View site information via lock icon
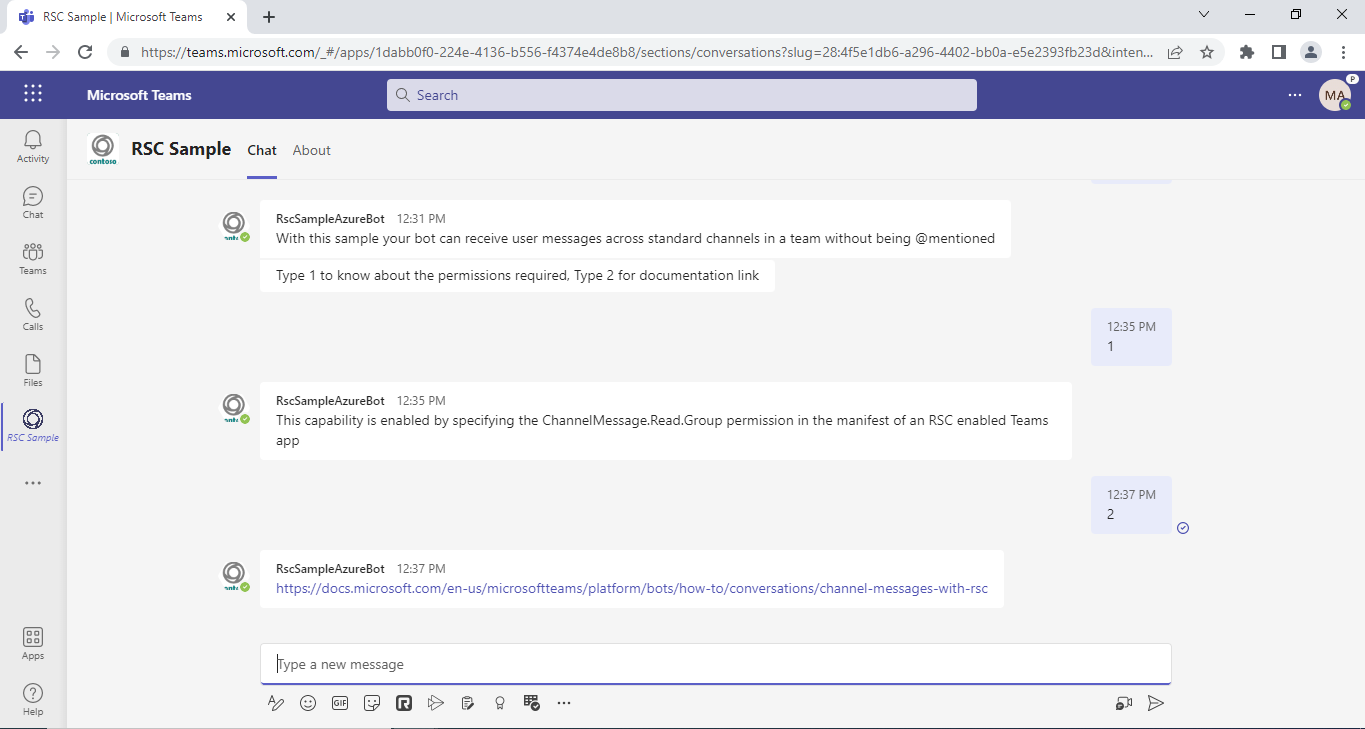Image resolution: width=1365 pixels, height=729 pixels. click(x=125, y=52)
